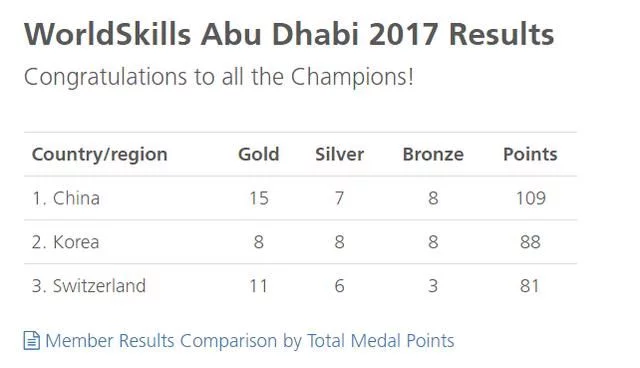This screenshot has width=640, height=368.
Task: Click the 2. Korea row label
Action: tap(65, 242)
